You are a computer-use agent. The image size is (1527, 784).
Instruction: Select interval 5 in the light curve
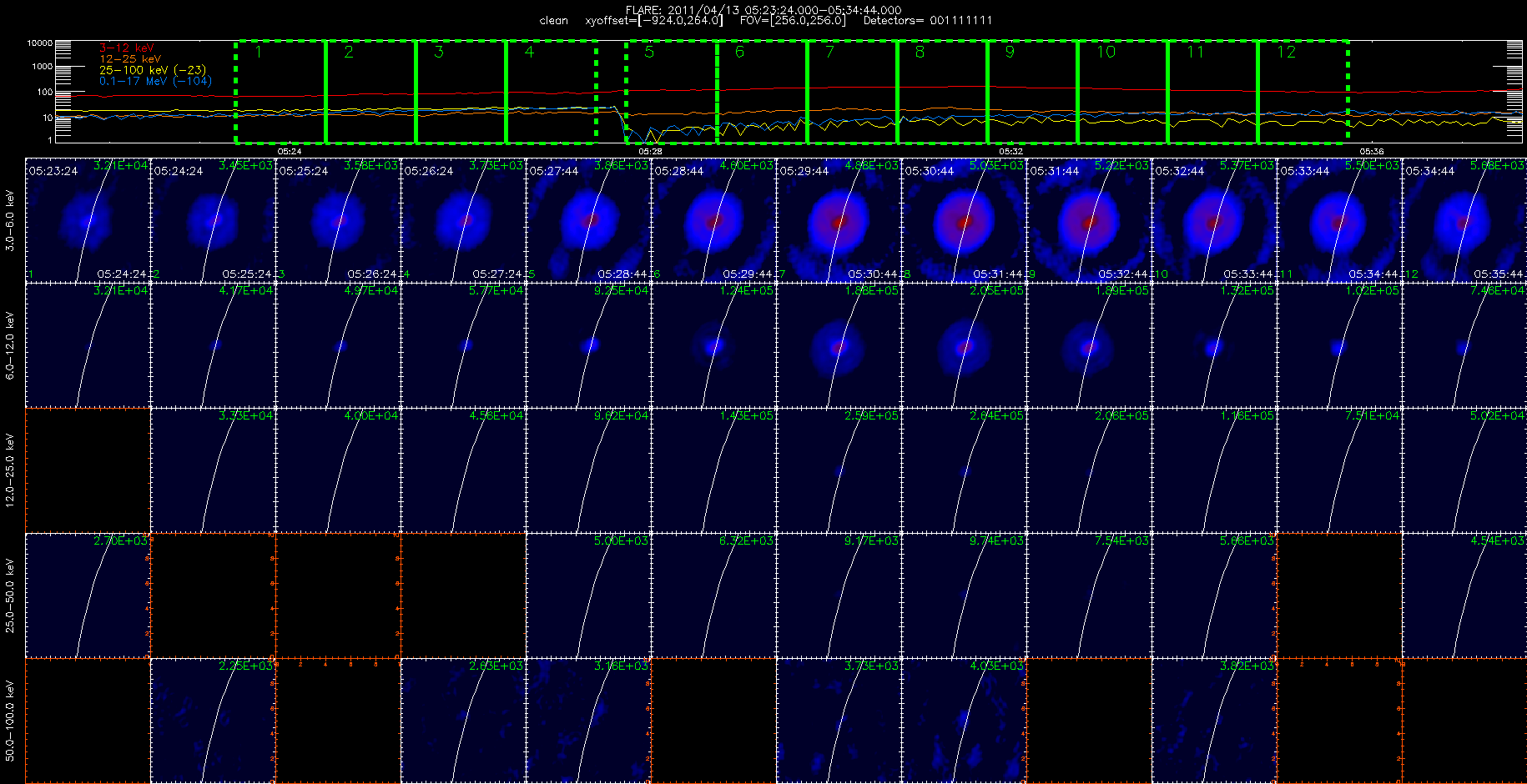[672, 92]
